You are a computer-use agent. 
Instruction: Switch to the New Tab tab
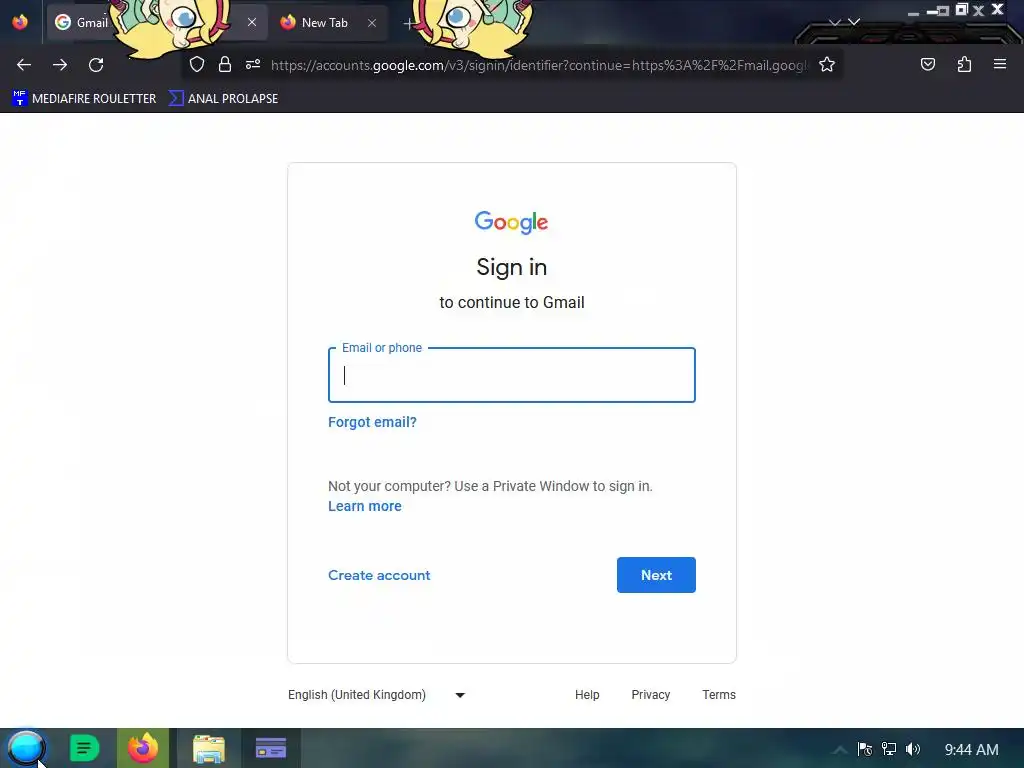point(325,23)
